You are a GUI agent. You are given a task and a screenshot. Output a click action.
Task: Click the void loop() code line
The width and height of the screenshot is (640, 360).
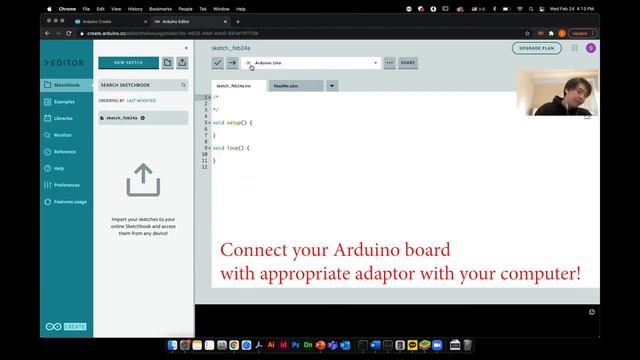coord(231,148)
